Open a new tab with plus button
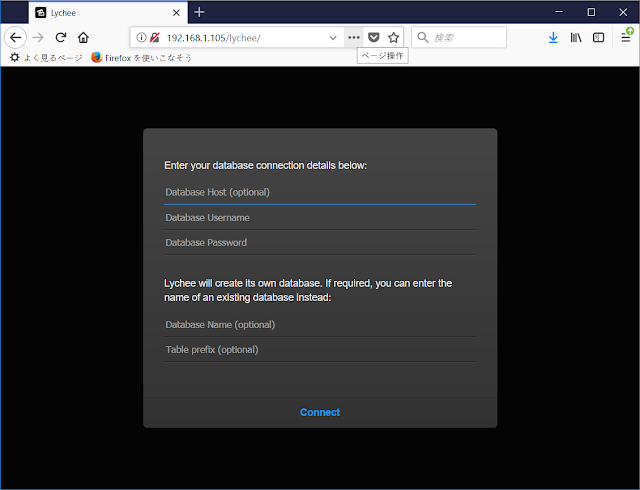This screenshot has height=490, width=640. point(199,12)
